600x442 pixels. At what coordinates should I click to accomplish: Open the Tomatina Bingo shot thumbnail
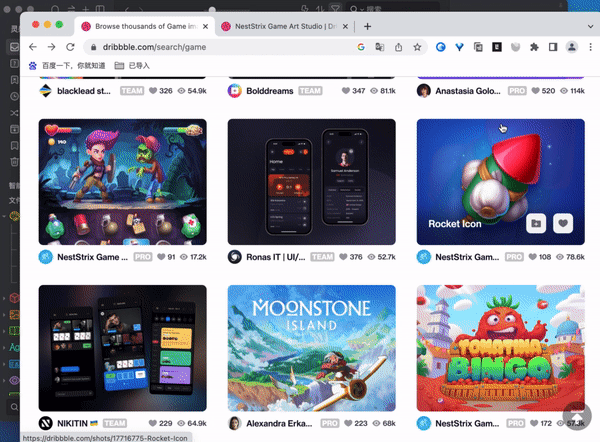(501, 348)
